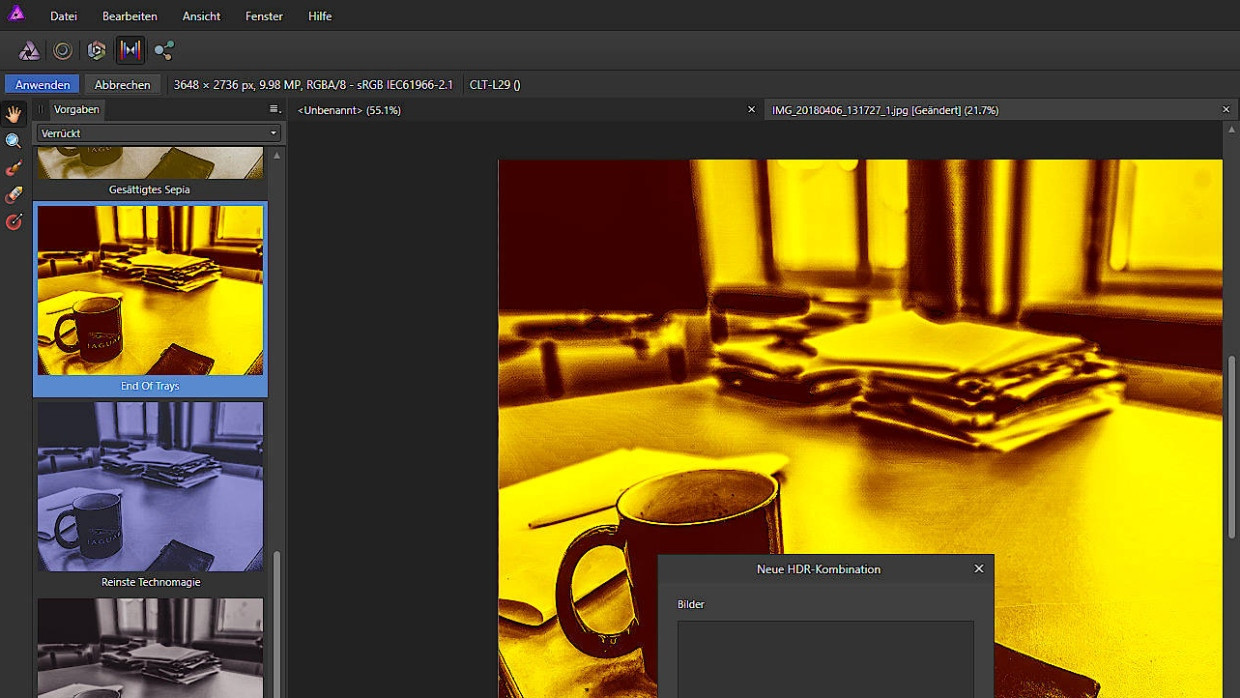Close the Neue HDR-Kombination dialog
Image resolution: width=1240 pixels, height=698 pixels.
pos(979,569)
